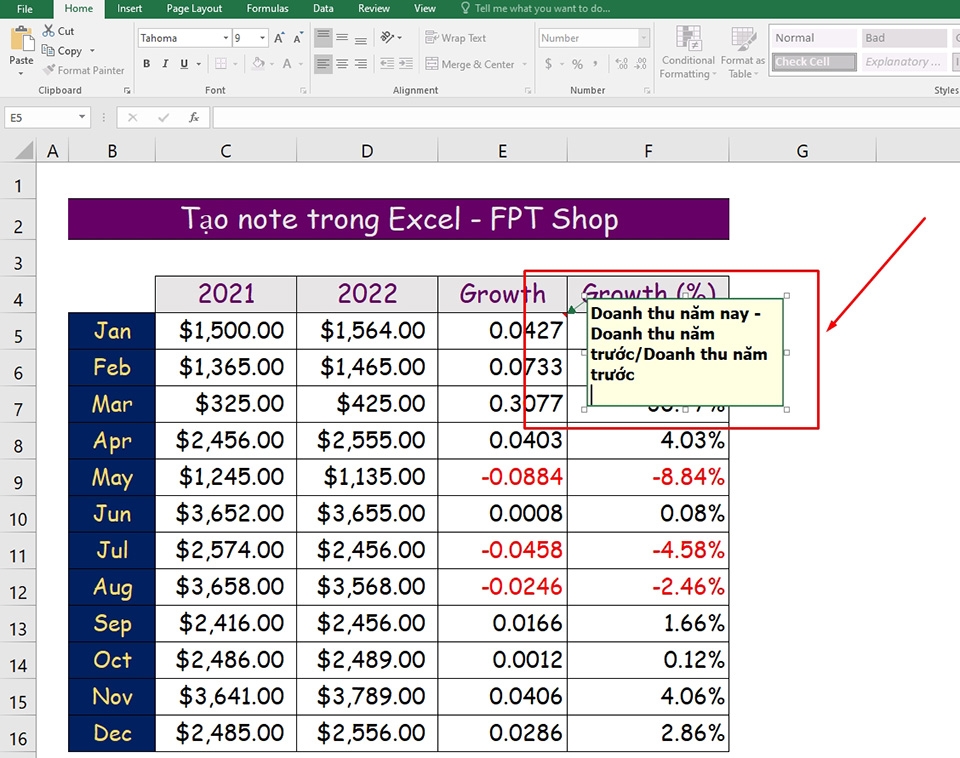Toggle Underline formatting

coord(184,64)
